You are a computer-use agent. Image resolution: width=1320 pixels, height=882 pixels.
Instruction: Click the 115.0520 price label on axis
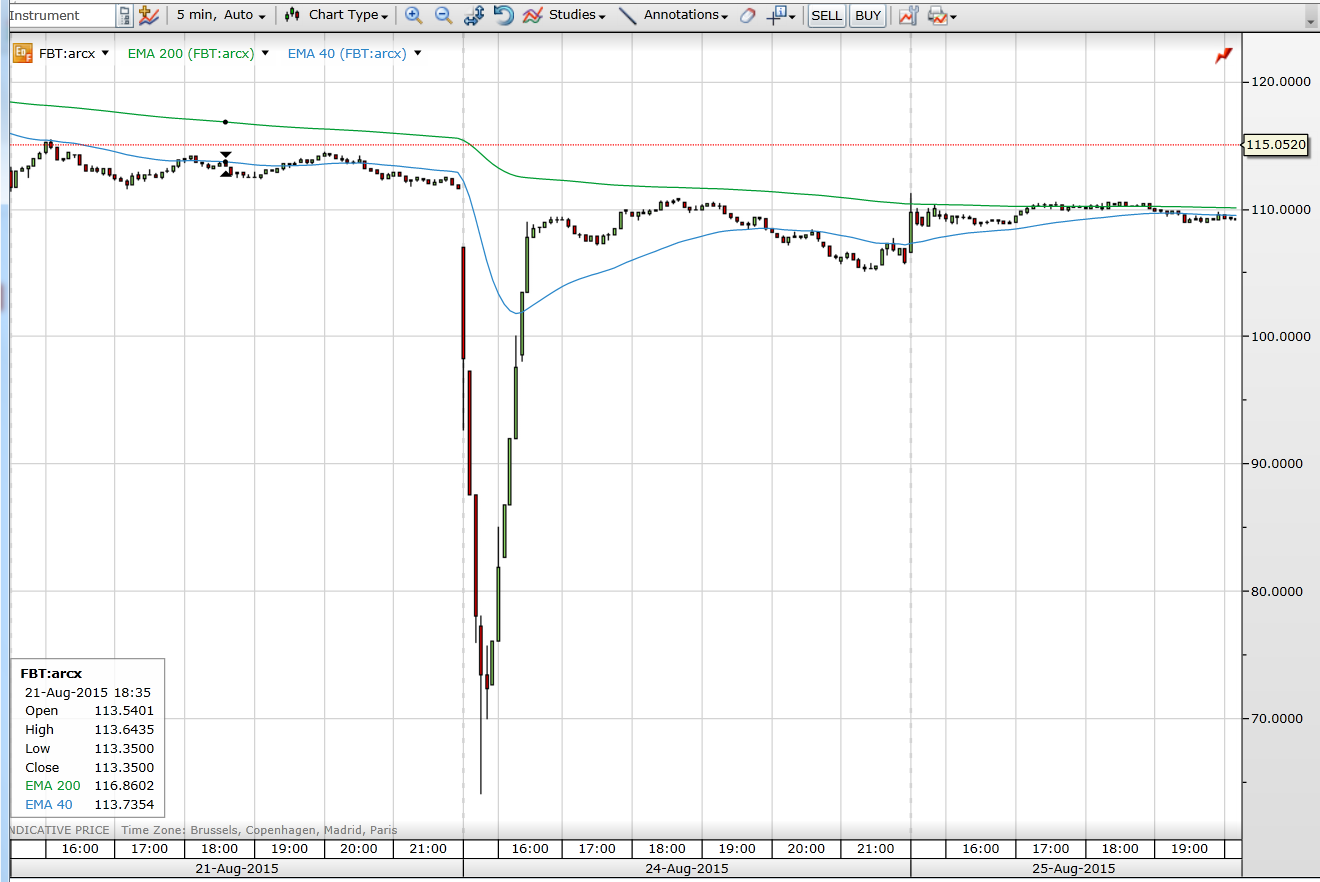coord(1278,144)
